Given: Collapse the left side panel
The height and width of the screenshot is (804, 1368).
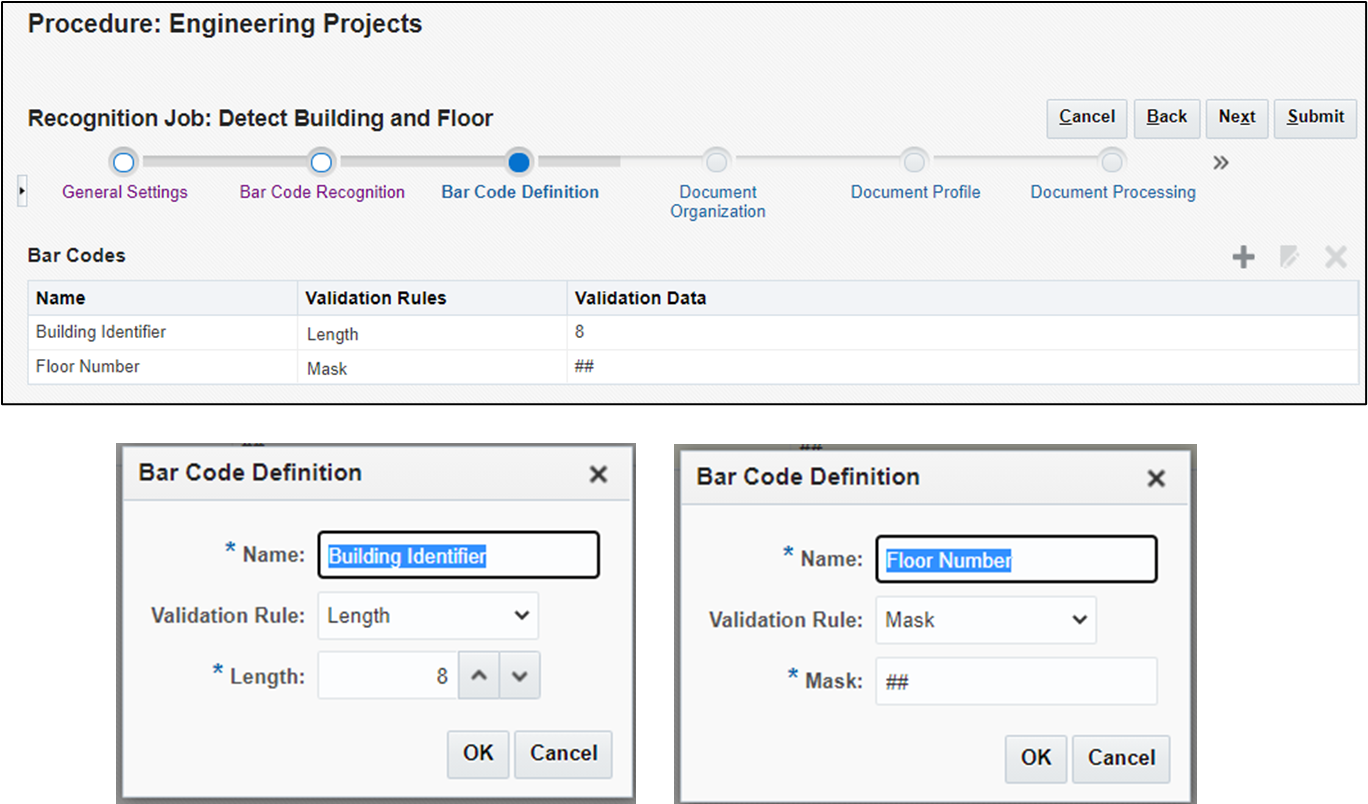Looking at the screenshot, I should tap(21, 189).
